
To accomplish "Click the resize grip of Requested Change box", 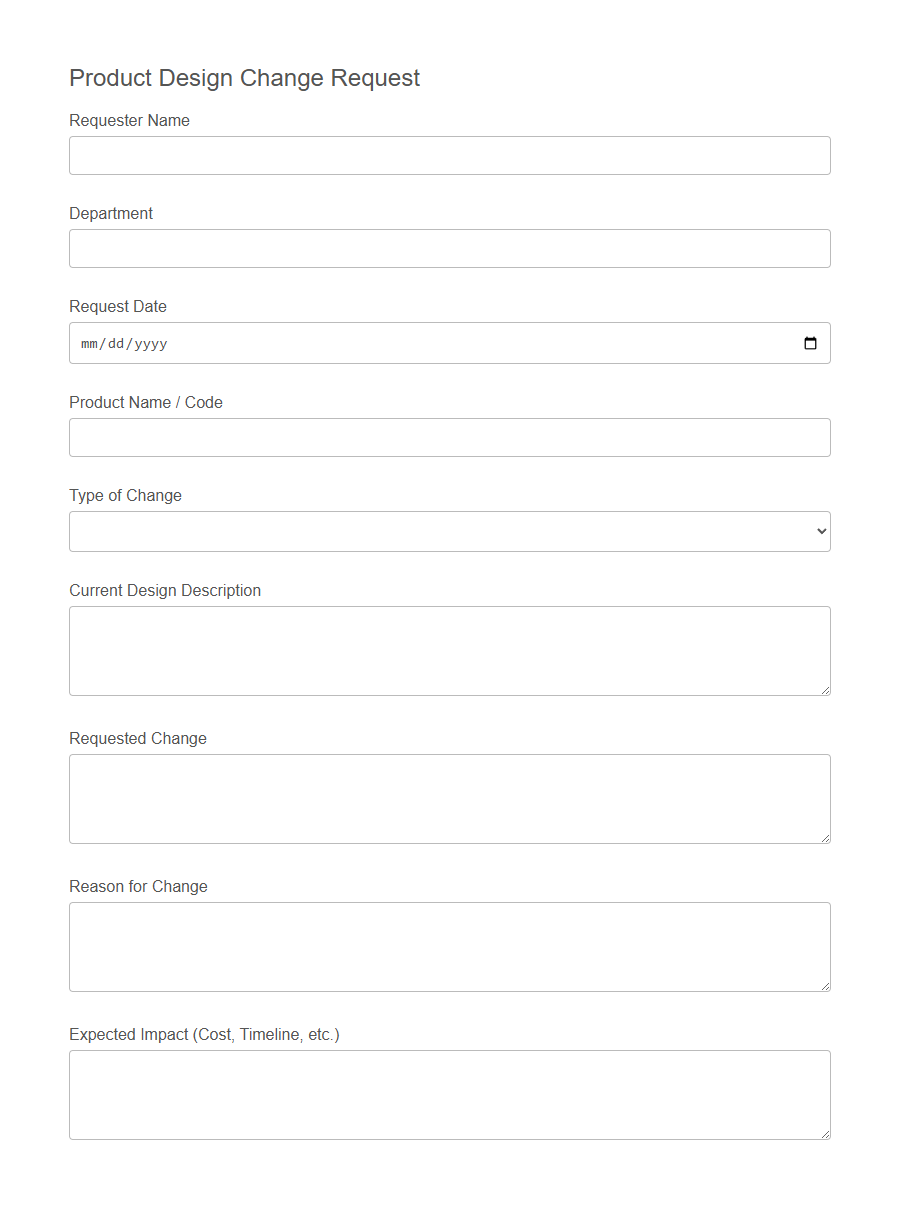I will (826, 839).
